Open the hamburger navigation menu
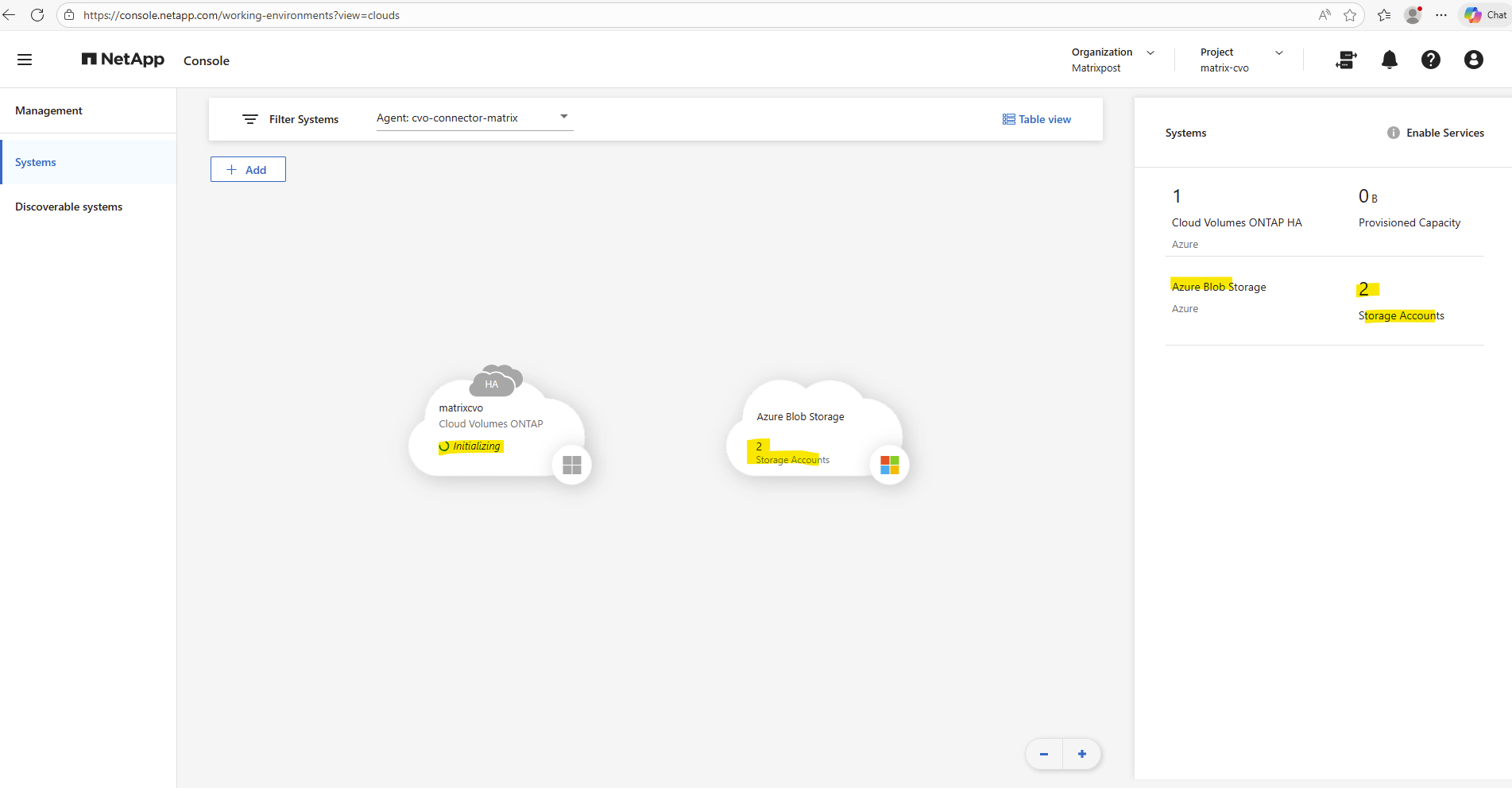Image resolution: width=1512 pixels, height=788 pixels. point(25,60)
